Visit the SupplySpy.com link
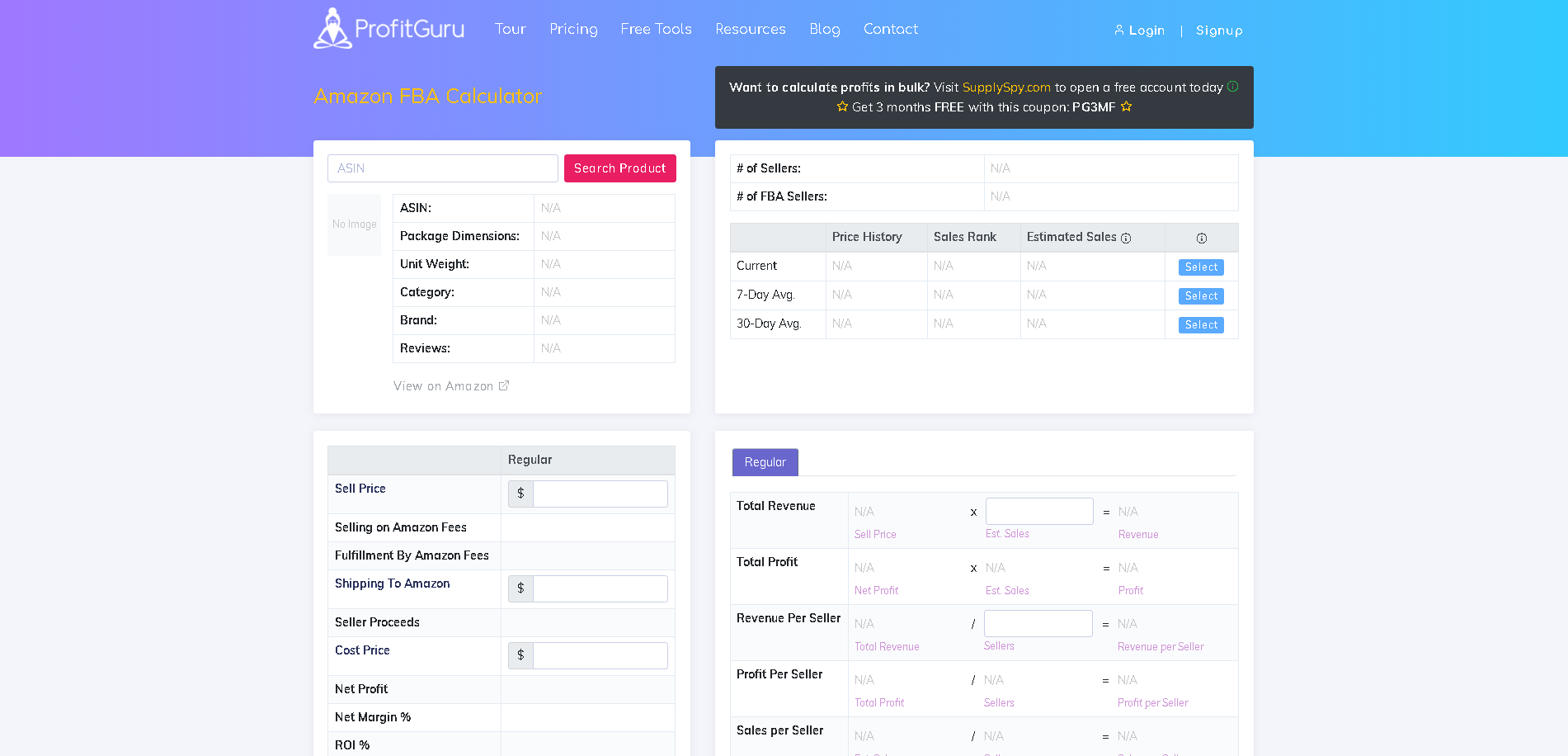1568x756 pixels. (1006, 87)
